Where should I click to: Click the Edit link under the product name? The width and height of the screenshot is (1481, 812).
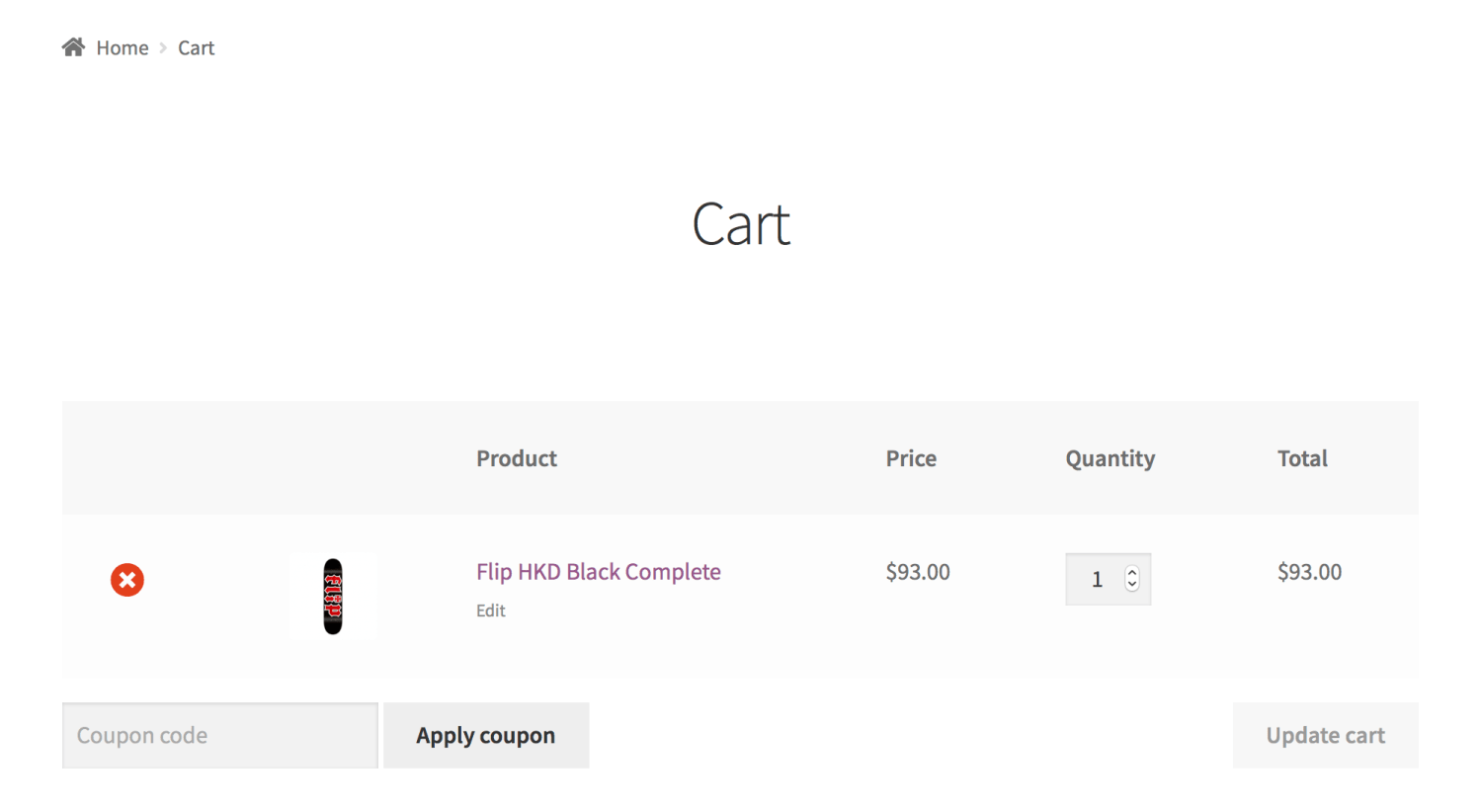(x=490, y=610)
